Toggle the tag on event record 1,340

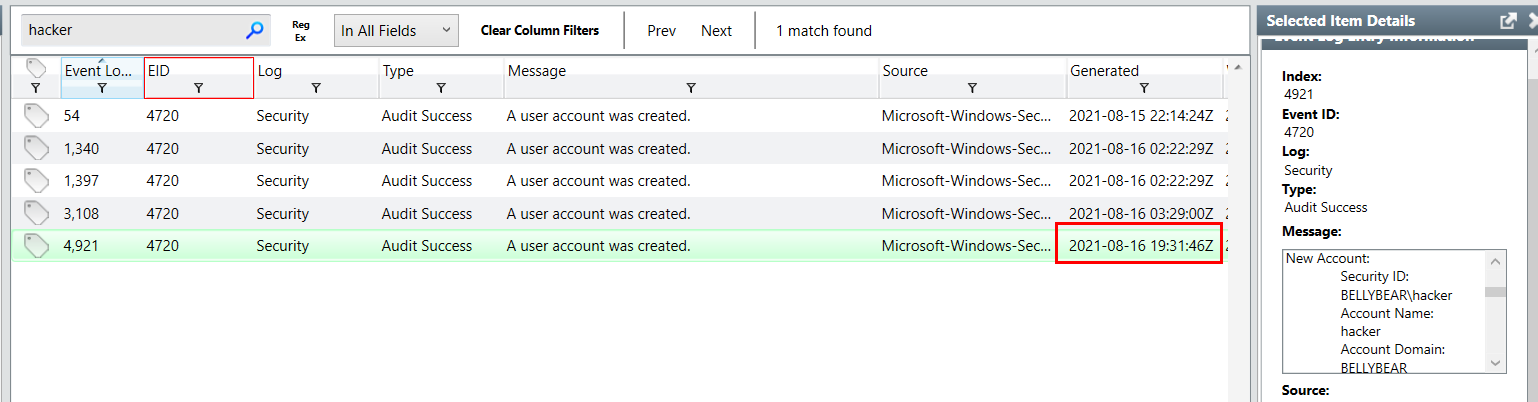coord(37,149)
